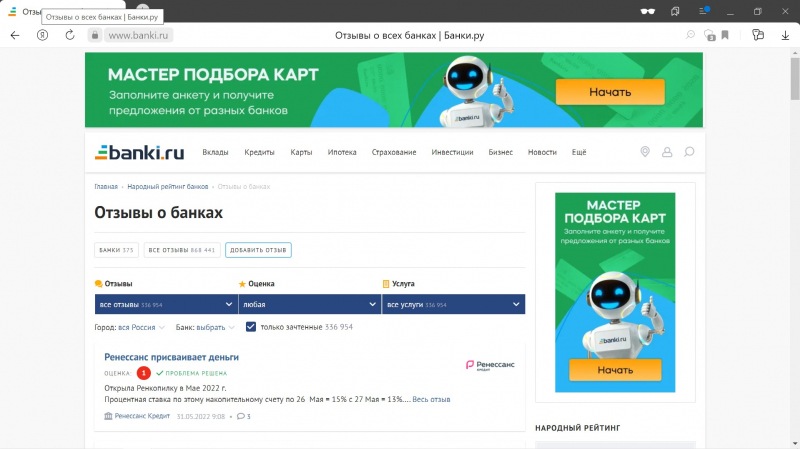Click the review date 31.05.2022 9:08
This screenshot has height=449, width=800.
(201, 416)
